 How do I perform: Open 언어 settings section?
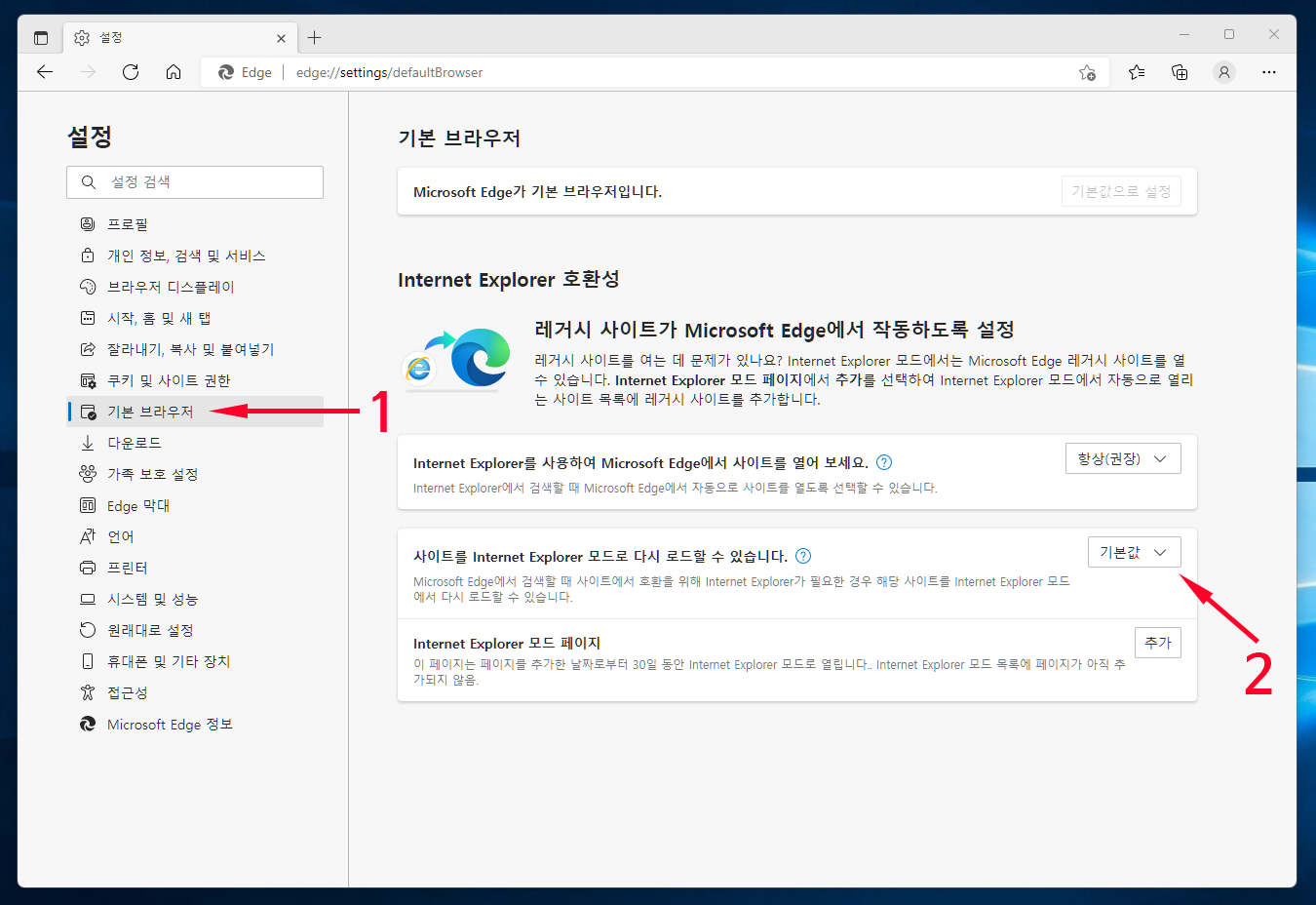(x=195, y=536)
